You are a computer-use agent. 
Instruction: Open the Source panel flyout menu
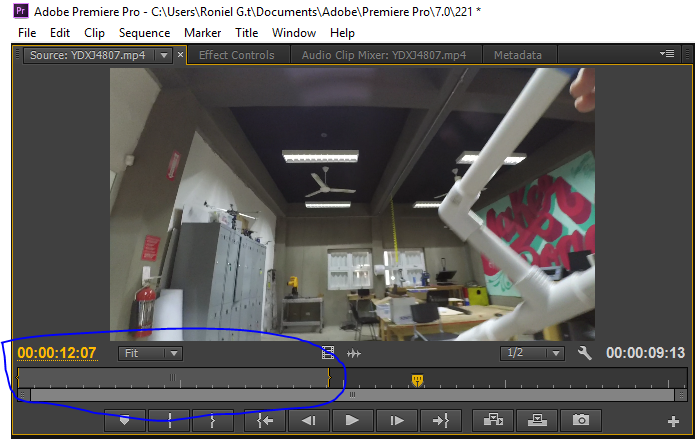click(667, 54)
